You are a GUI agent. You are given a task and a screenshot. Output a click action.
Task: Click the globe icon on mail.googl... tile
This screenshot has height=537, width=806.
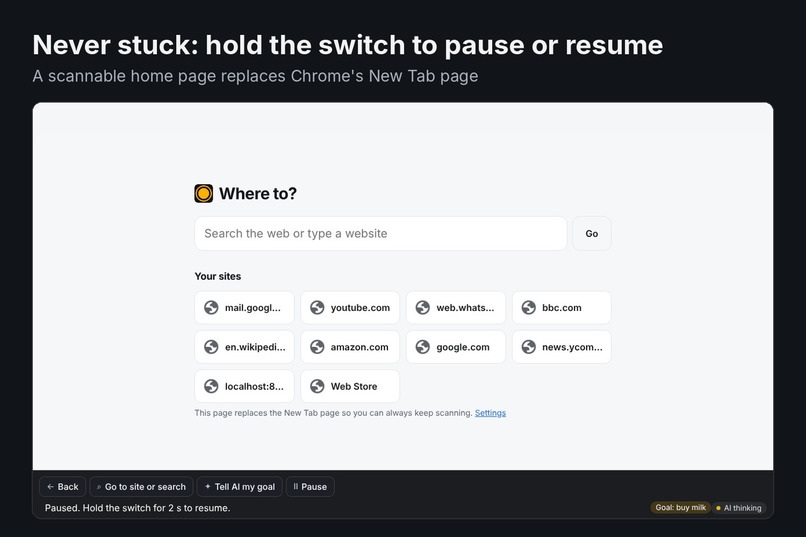(211, 308)
